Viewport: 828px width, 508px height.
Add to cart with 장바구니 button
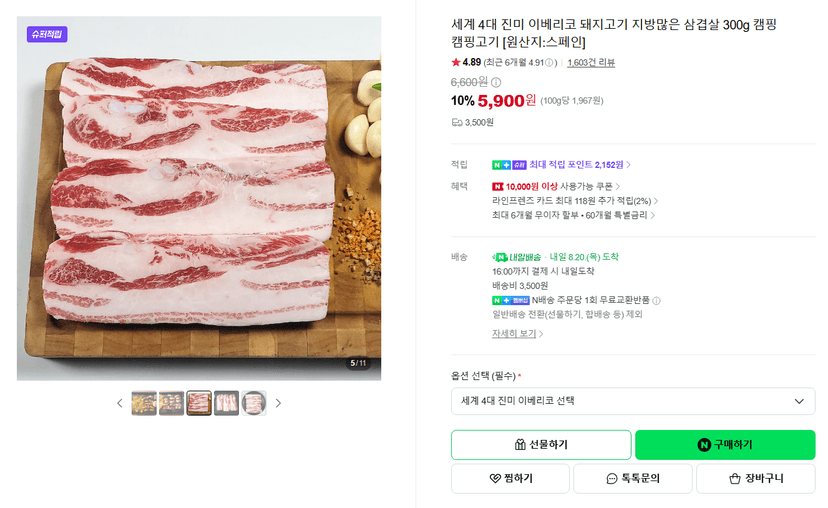(x=756, y=478)
